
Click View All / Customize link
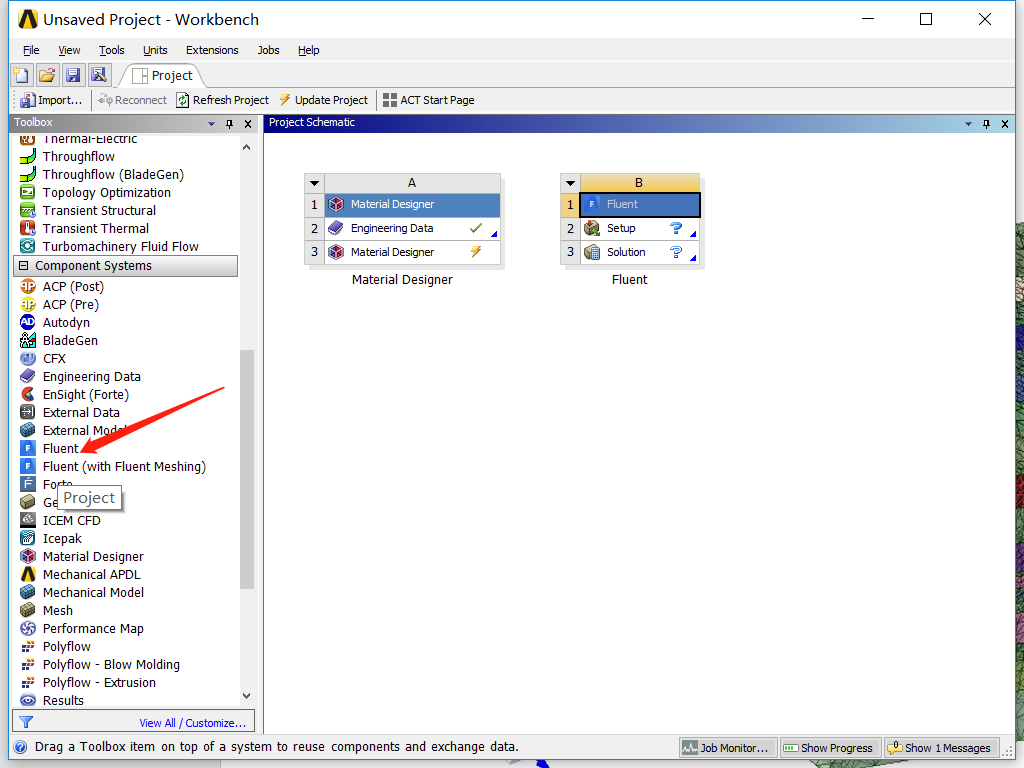click(192, 723)
